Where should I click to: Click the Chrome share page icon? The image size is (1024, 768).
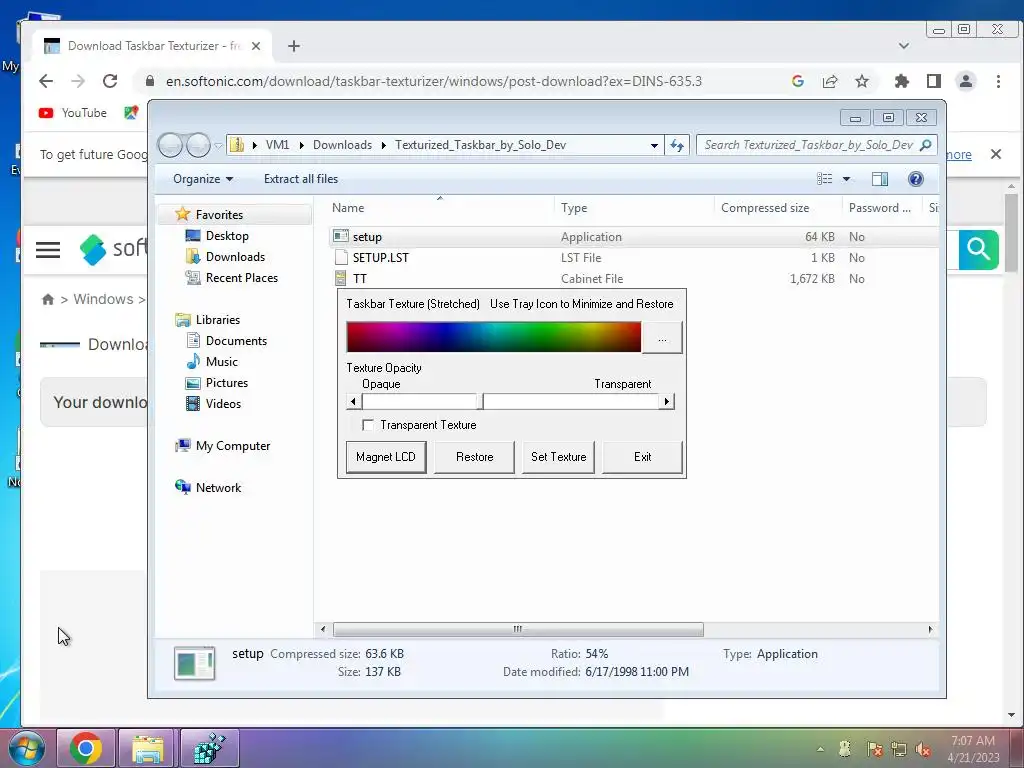[830, 81]
